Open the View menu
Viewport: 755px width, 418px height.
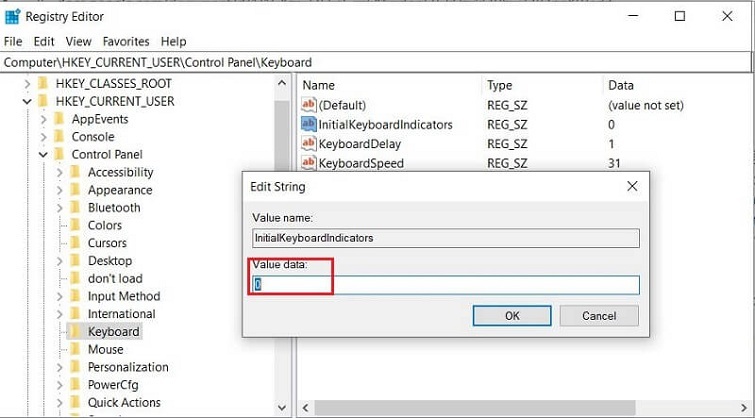pos(78,42)
